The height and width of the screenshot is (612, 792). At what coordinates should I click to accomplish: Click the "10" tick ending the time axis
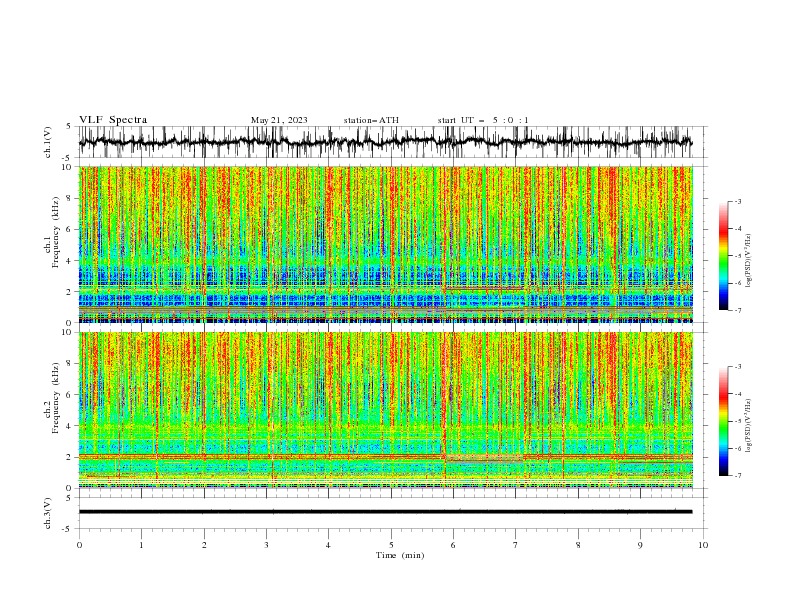tap(703, 545)
